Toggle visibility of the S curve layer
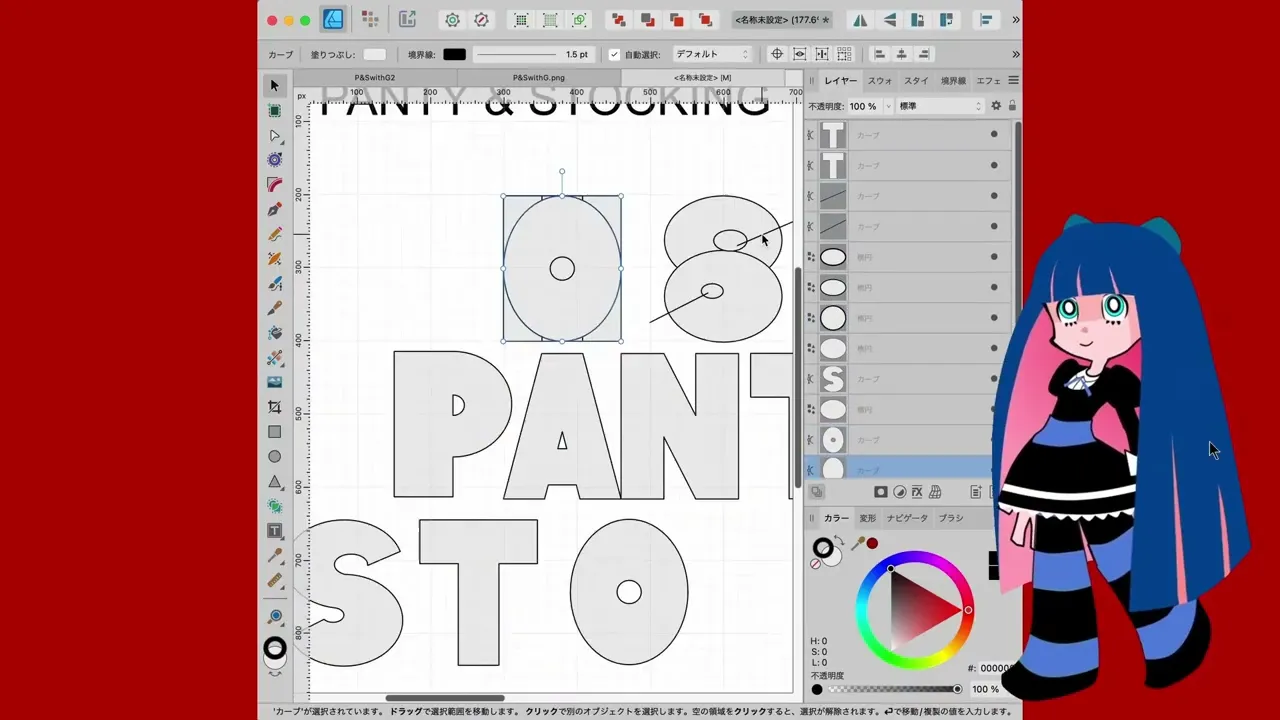The width and height of the screenshot is (1280, 720). [x=994, y=379]
